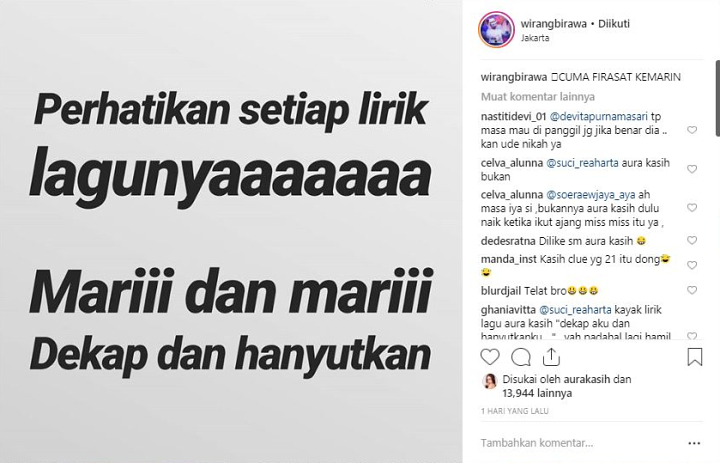
Task: Like nastitidevi_01's comment
Action: coord(692,130)
